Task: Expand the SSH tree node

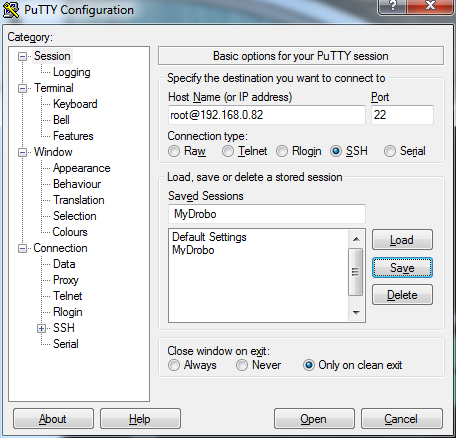Action: click(41, 328)
